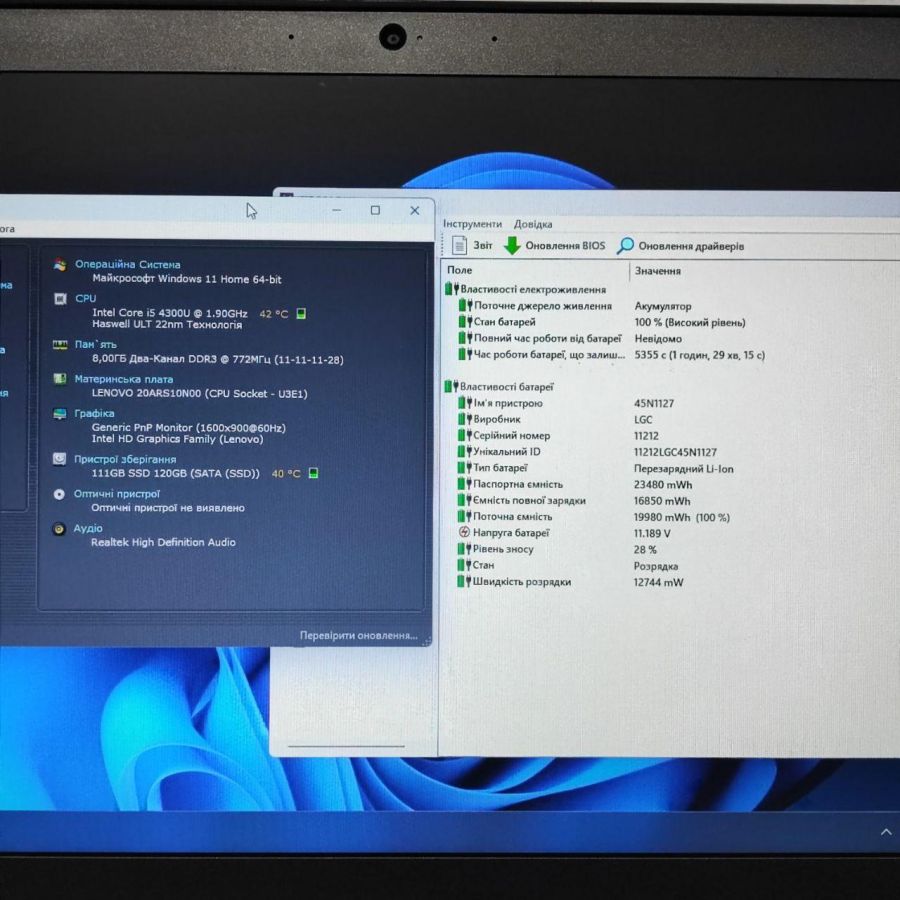This screenshot has width=900, height=900.
Task: Select the Паспортна ємність row
Action: click(x=511, y=484)
